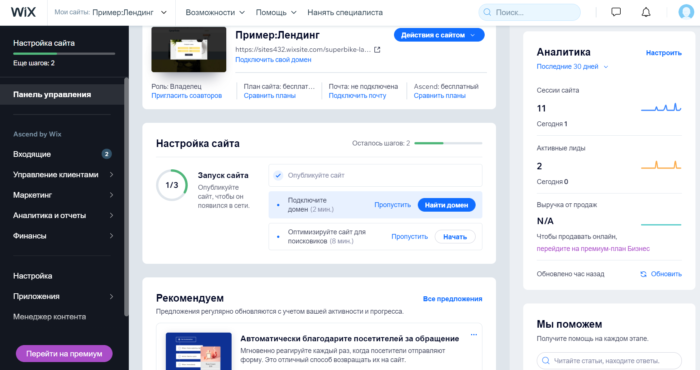The image size is (700, 370).
Task: Click Сравнить планы under Ascend
Action: (x=440, y=96)
